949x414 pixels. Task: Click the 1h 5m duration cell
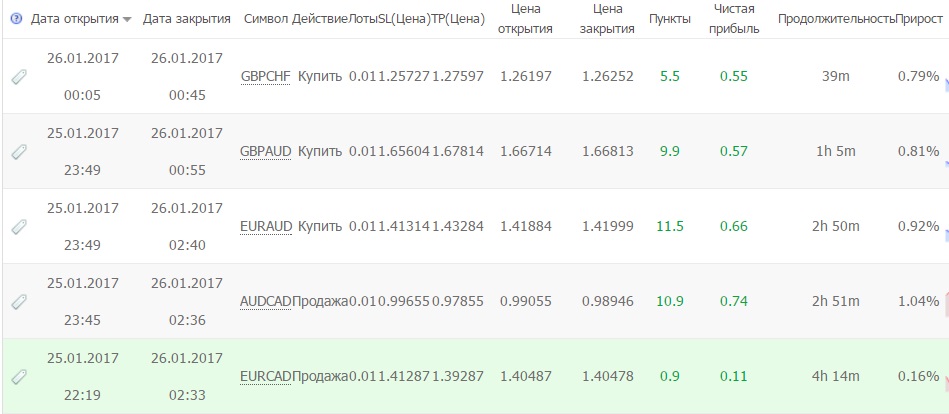tap(836, 151)
